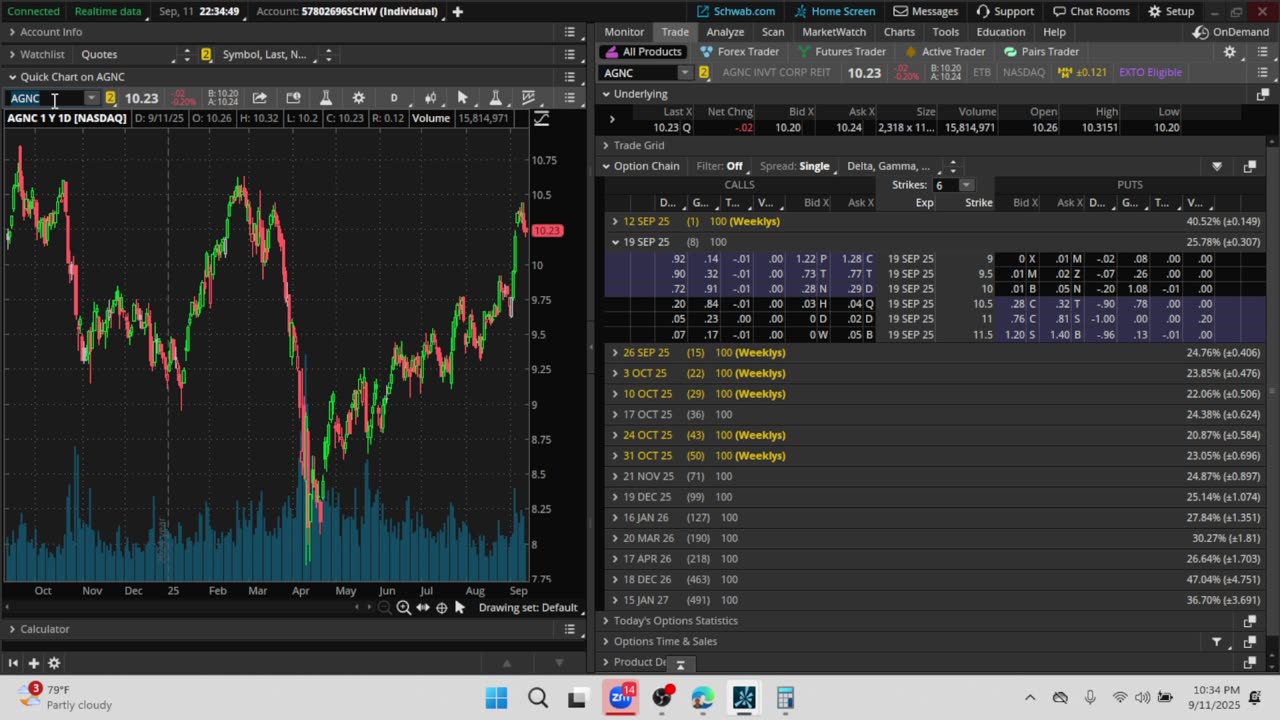Open Calculator gadget menu icon
This screenshot has width=1280, height=720.
pos(569,629)
